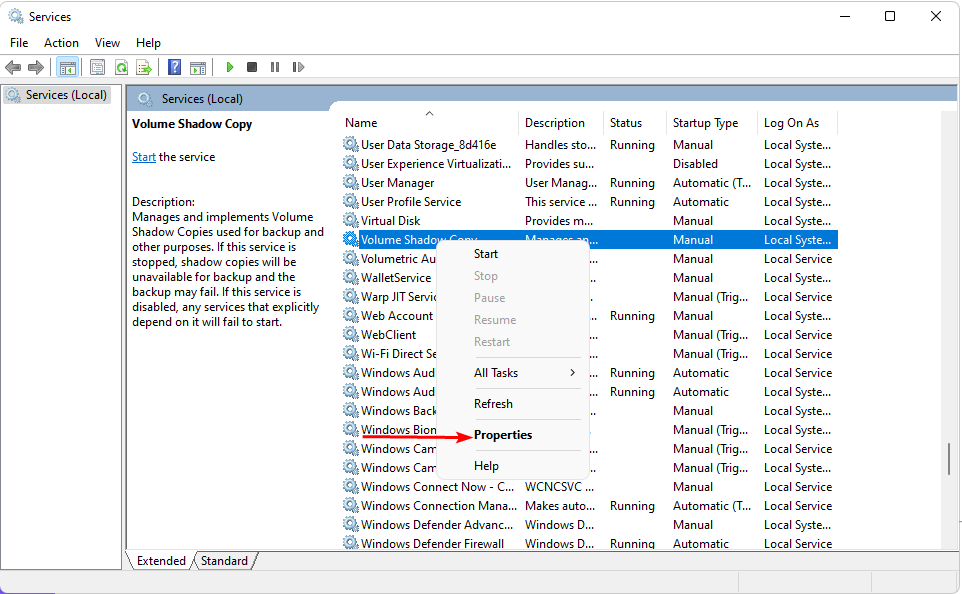Sort by the Status column header
Screen dimensions: 962x594
click(635, 123)
